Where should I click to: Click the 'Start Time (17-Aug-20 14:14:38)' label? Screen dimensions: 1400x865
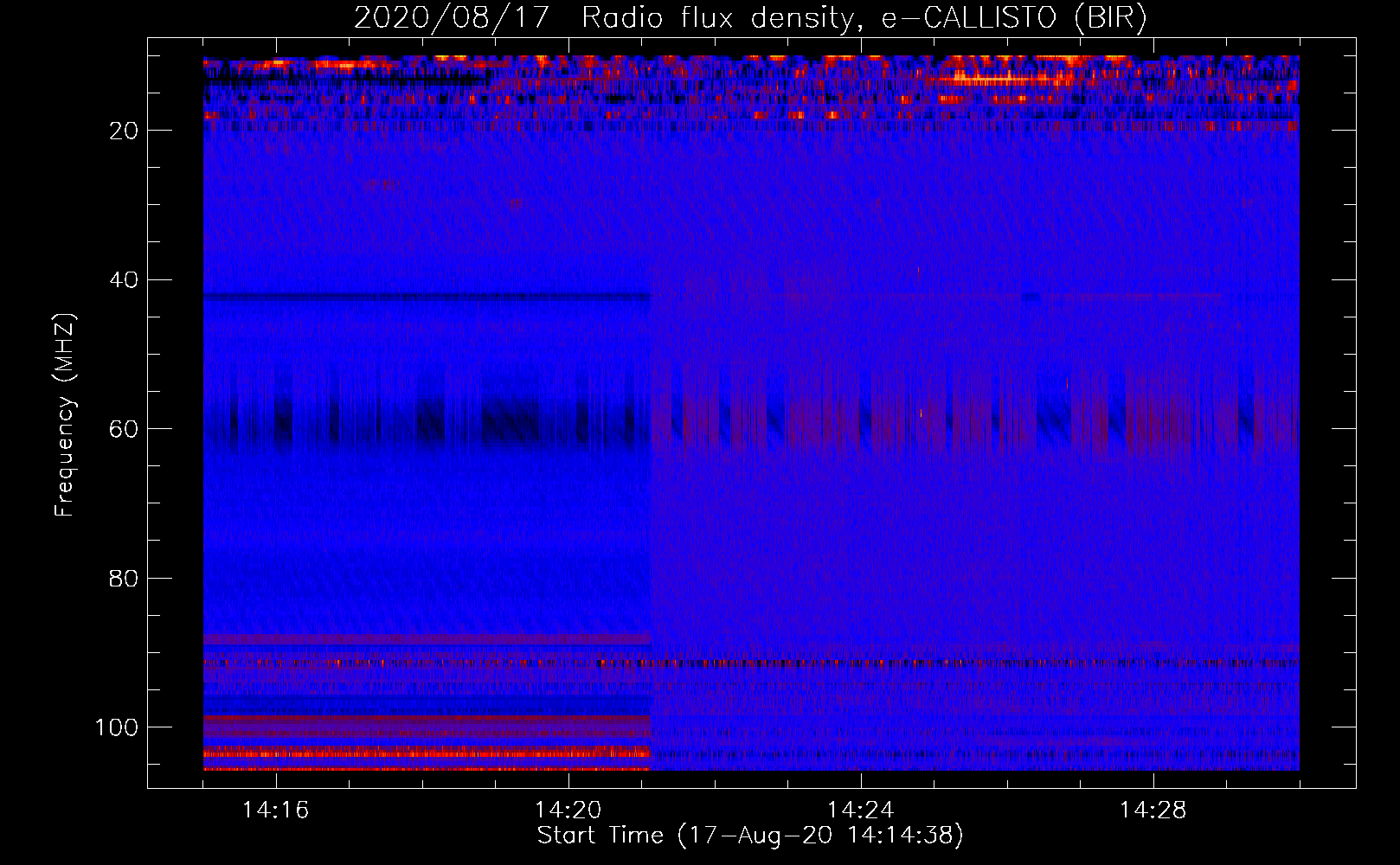tap(750, 836)
